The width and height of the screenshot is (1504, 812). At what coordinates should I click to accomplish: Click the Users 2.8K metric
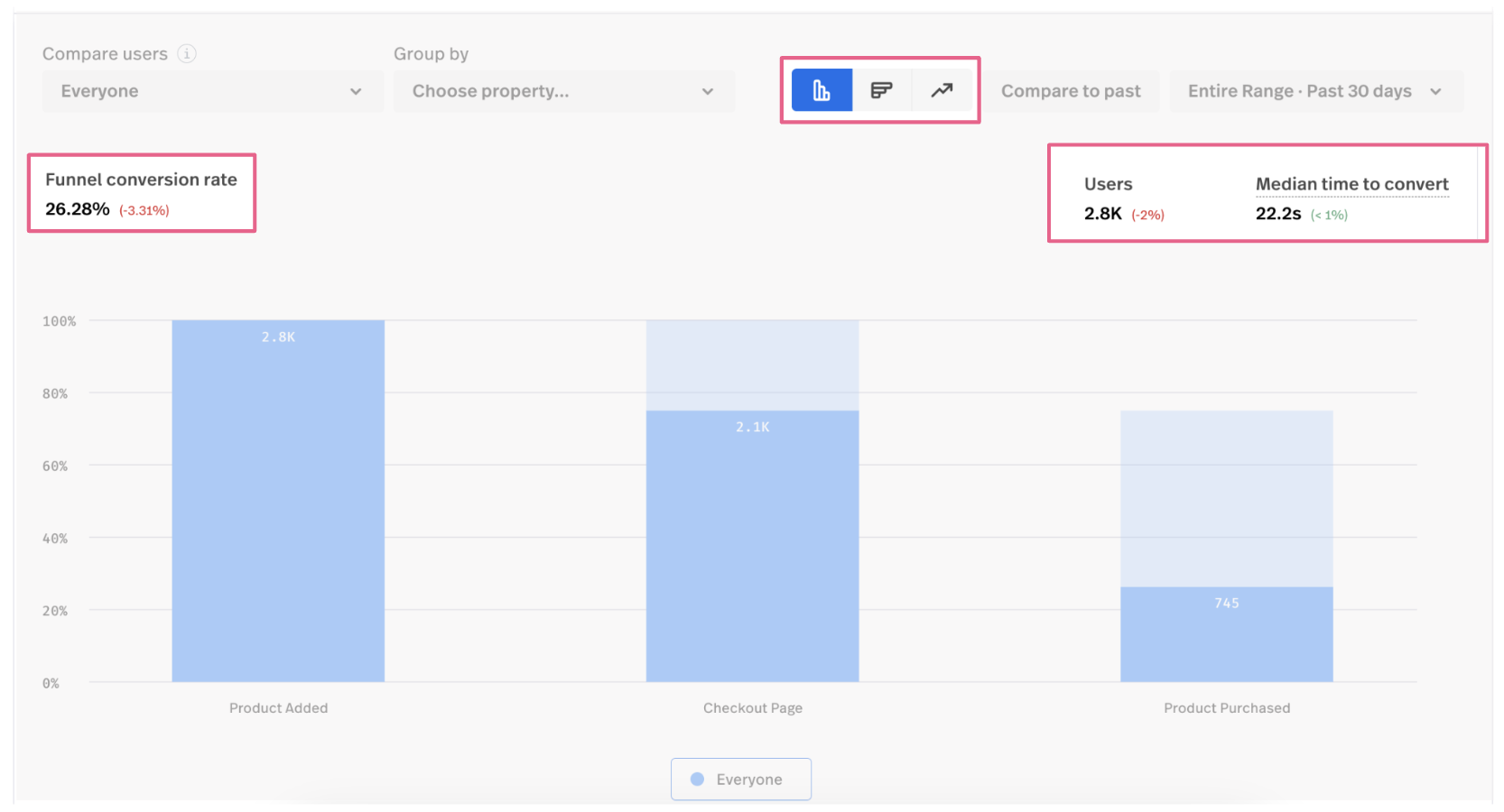click(1102, 214)
